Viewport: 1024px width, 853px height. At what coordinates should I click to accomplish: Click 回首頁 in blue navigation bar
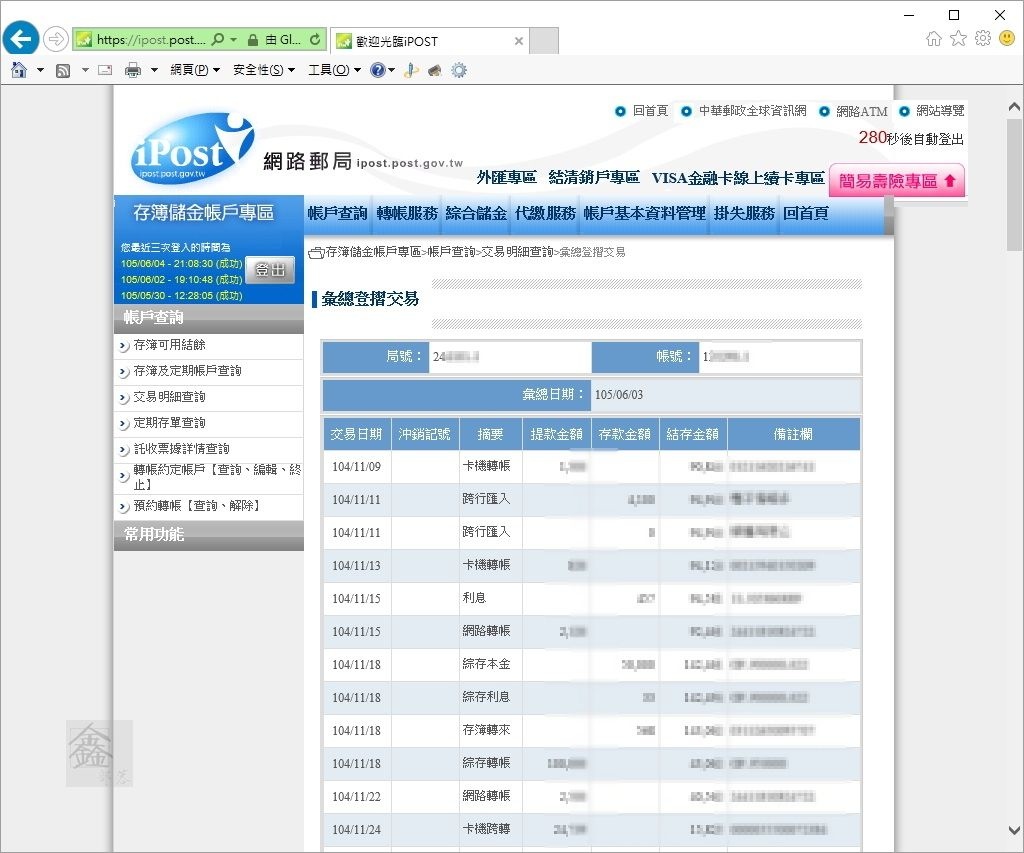coord(806,214)
